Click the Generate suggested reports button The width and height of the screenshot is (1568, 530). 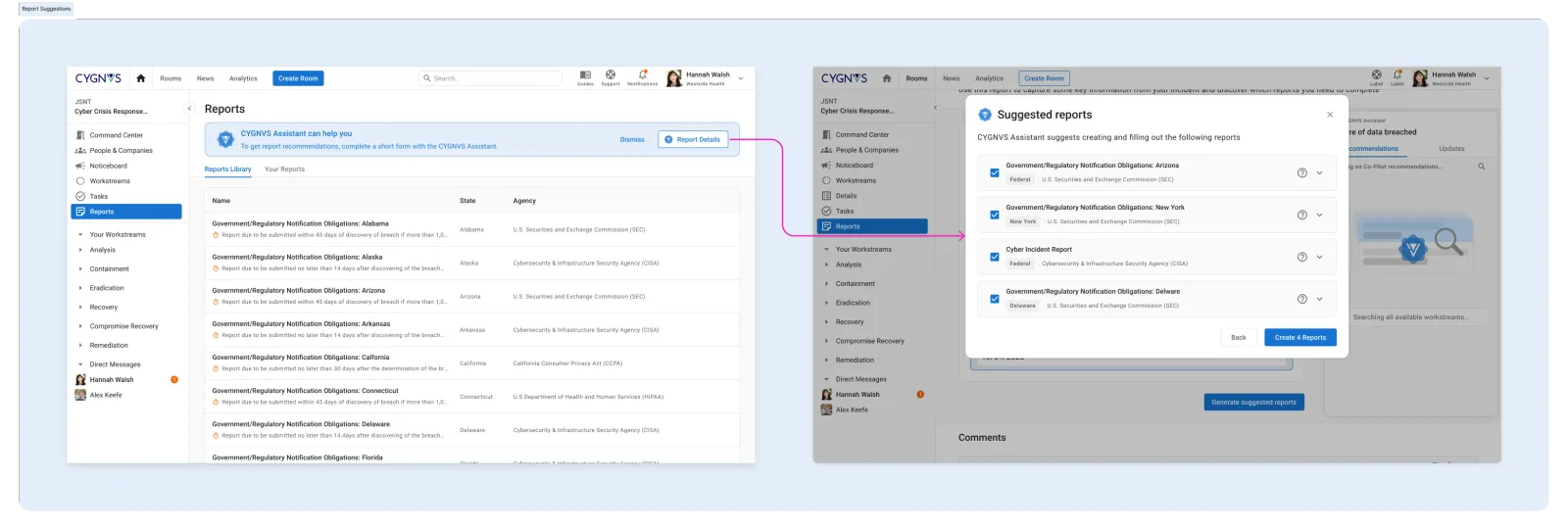coord(1253,402)
